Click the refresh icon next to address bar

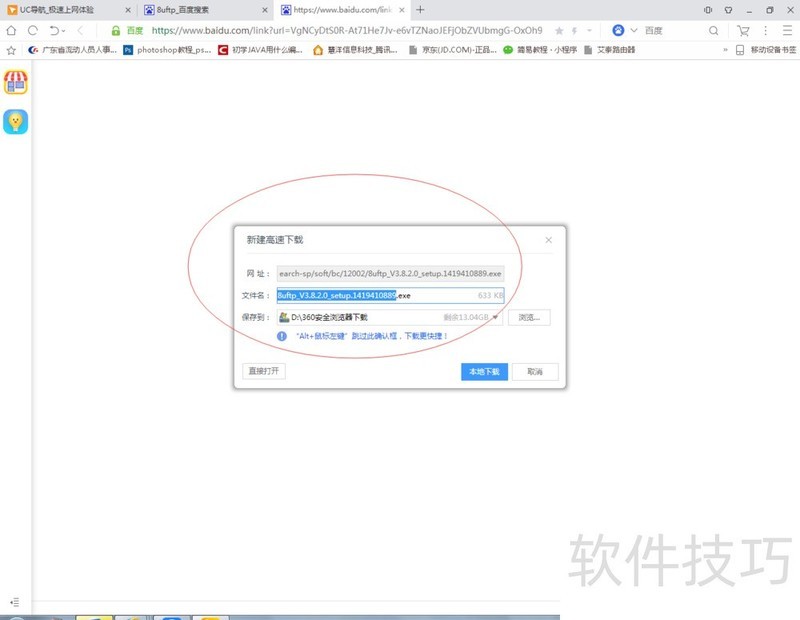33,30
